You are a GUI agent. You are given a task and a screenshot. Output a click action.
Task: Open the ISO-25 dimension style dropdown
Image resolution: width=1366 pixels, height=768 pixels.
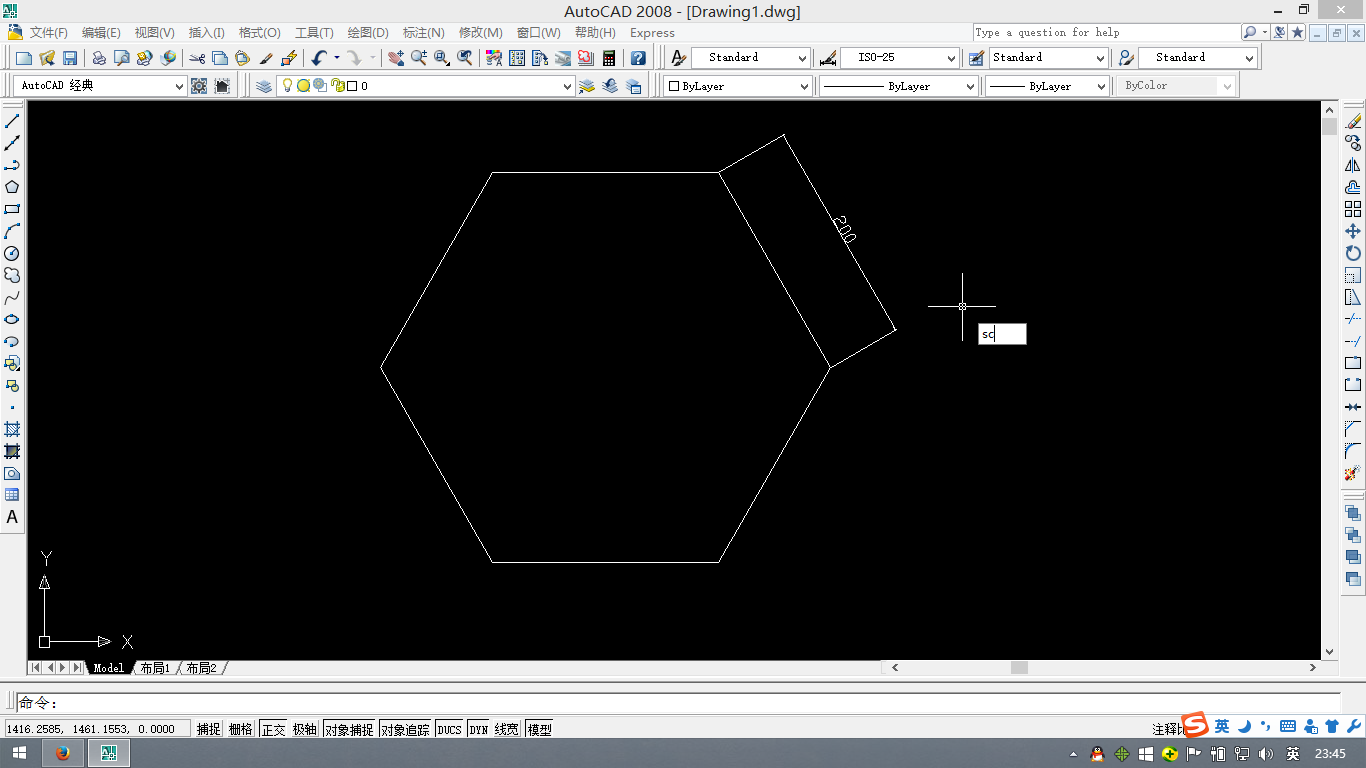pos(951,58)
